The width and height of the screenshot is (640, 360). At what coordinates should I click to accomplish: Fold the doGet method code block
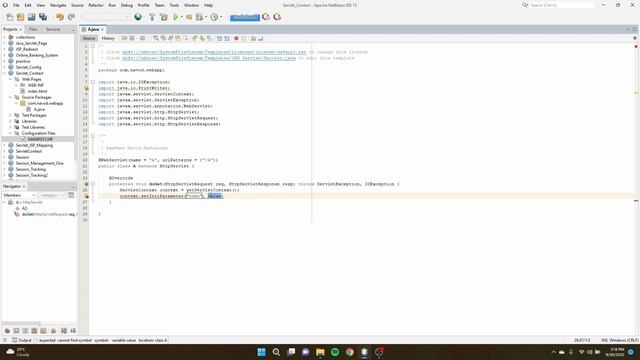click(x=93, y=184)
